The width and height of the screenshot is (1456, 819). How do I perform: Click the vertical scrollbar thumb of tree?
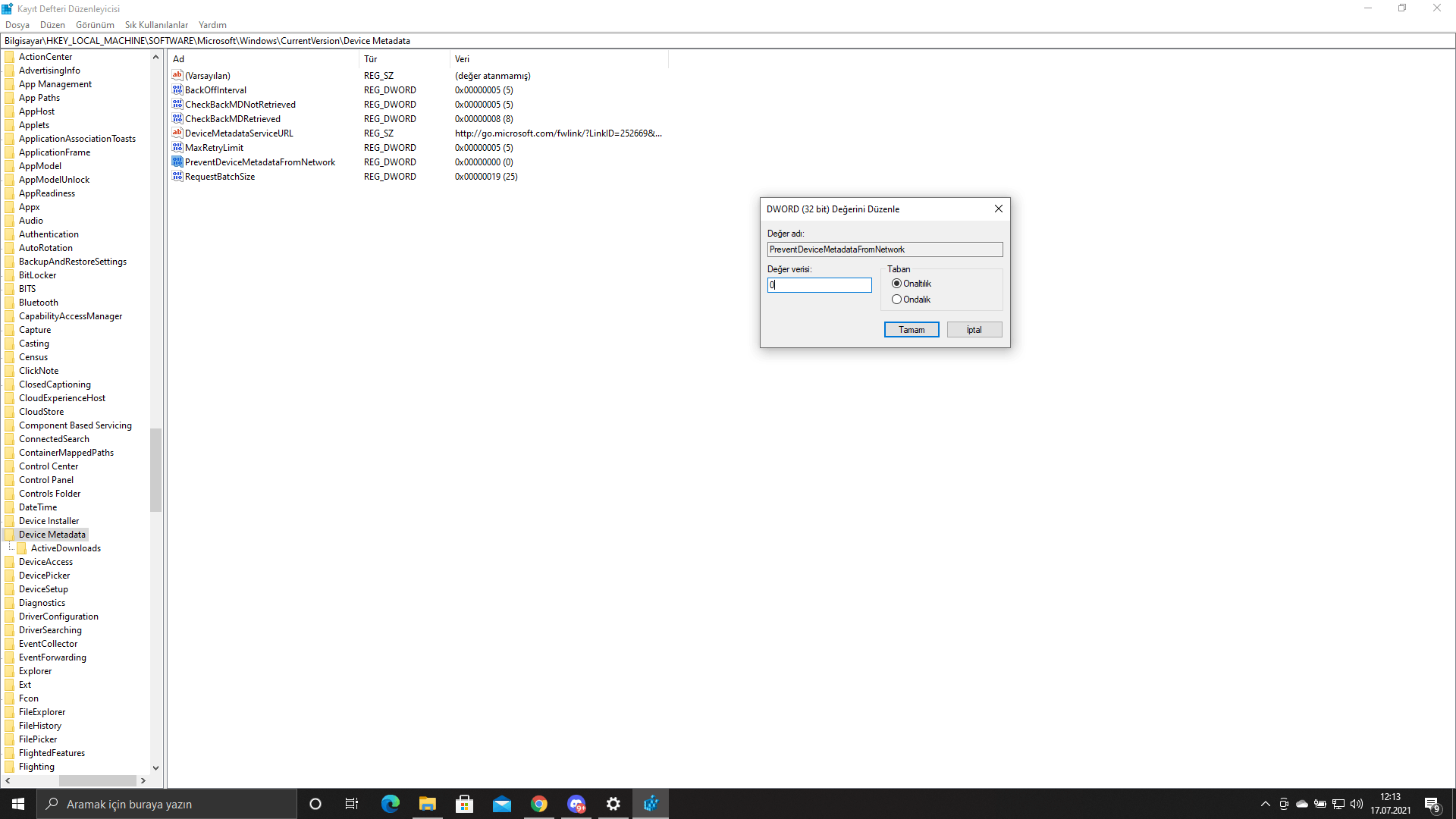[155, 470]
